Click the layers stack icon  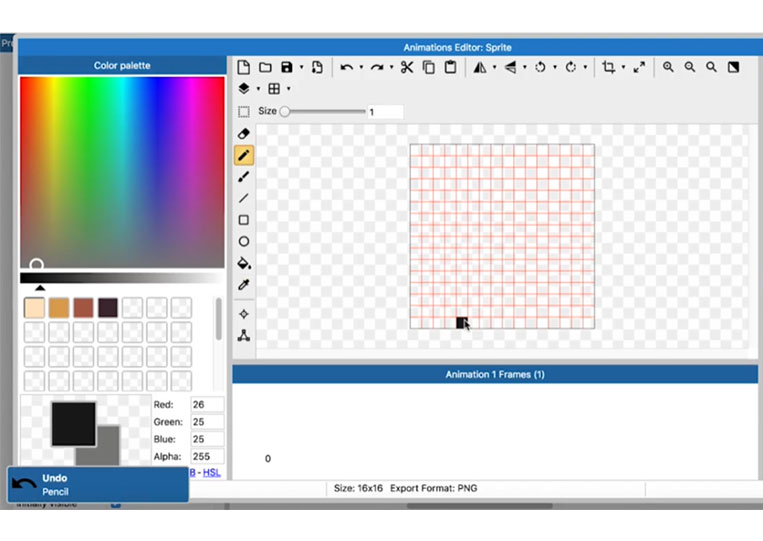244,89
